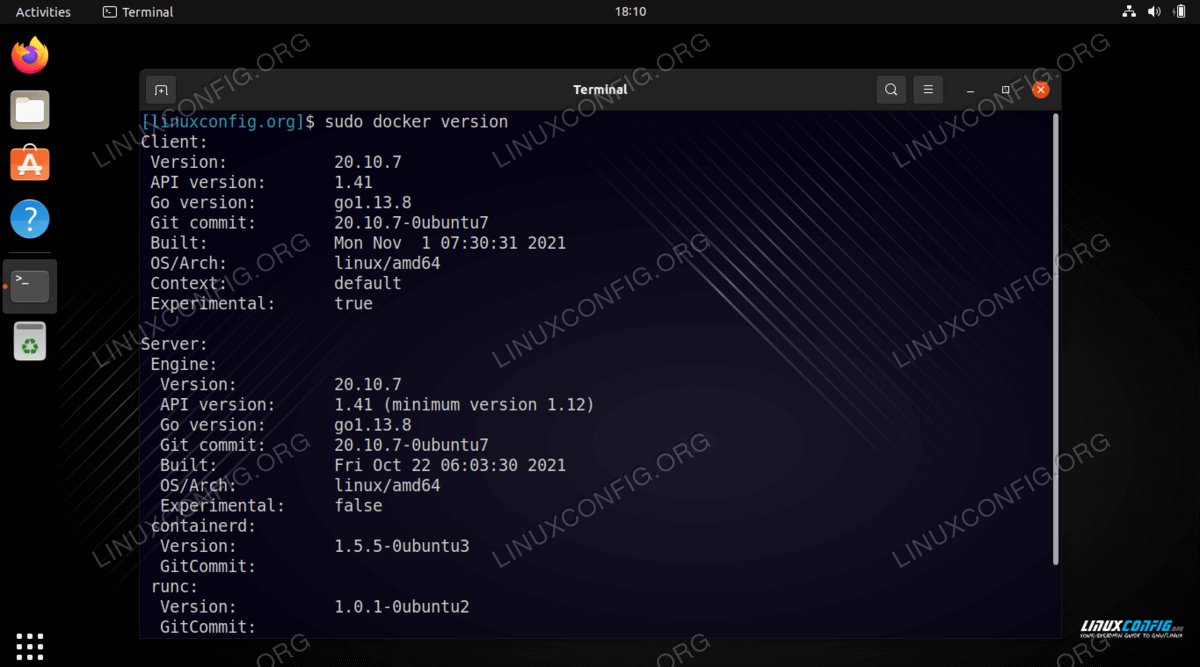Open the Terminal app menu in top bar
The width and height of the screenshot is (1200, 667).
pos(138,12)
